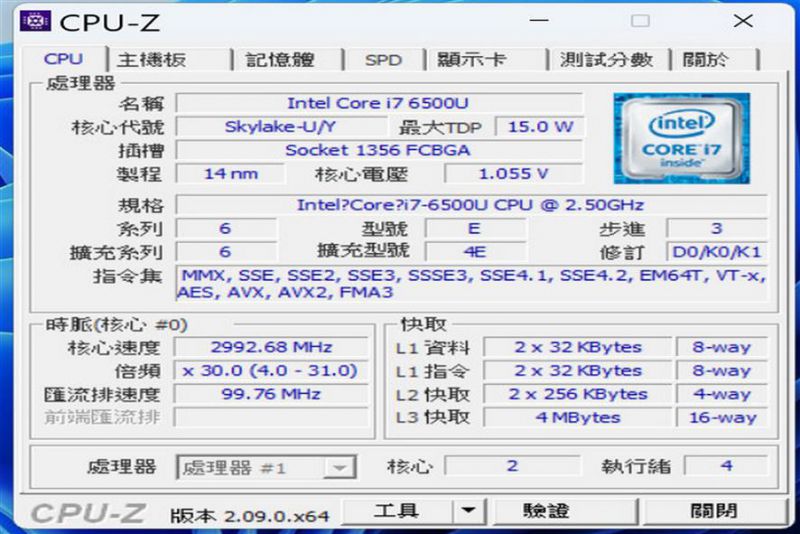Click the Intel Core i7 inside logo

(x=682, y=138)
